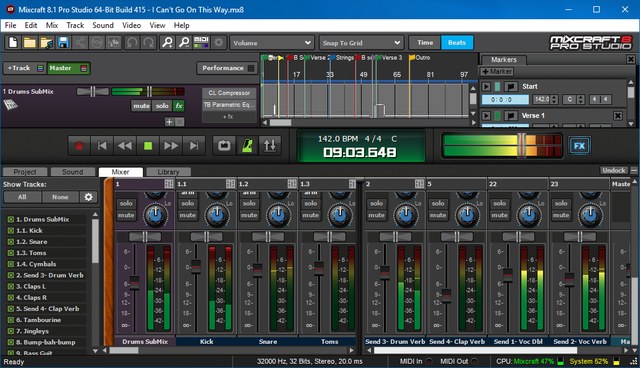
Task: Open the MIDI editor toolbar icon
Action: tap(201, 42)
